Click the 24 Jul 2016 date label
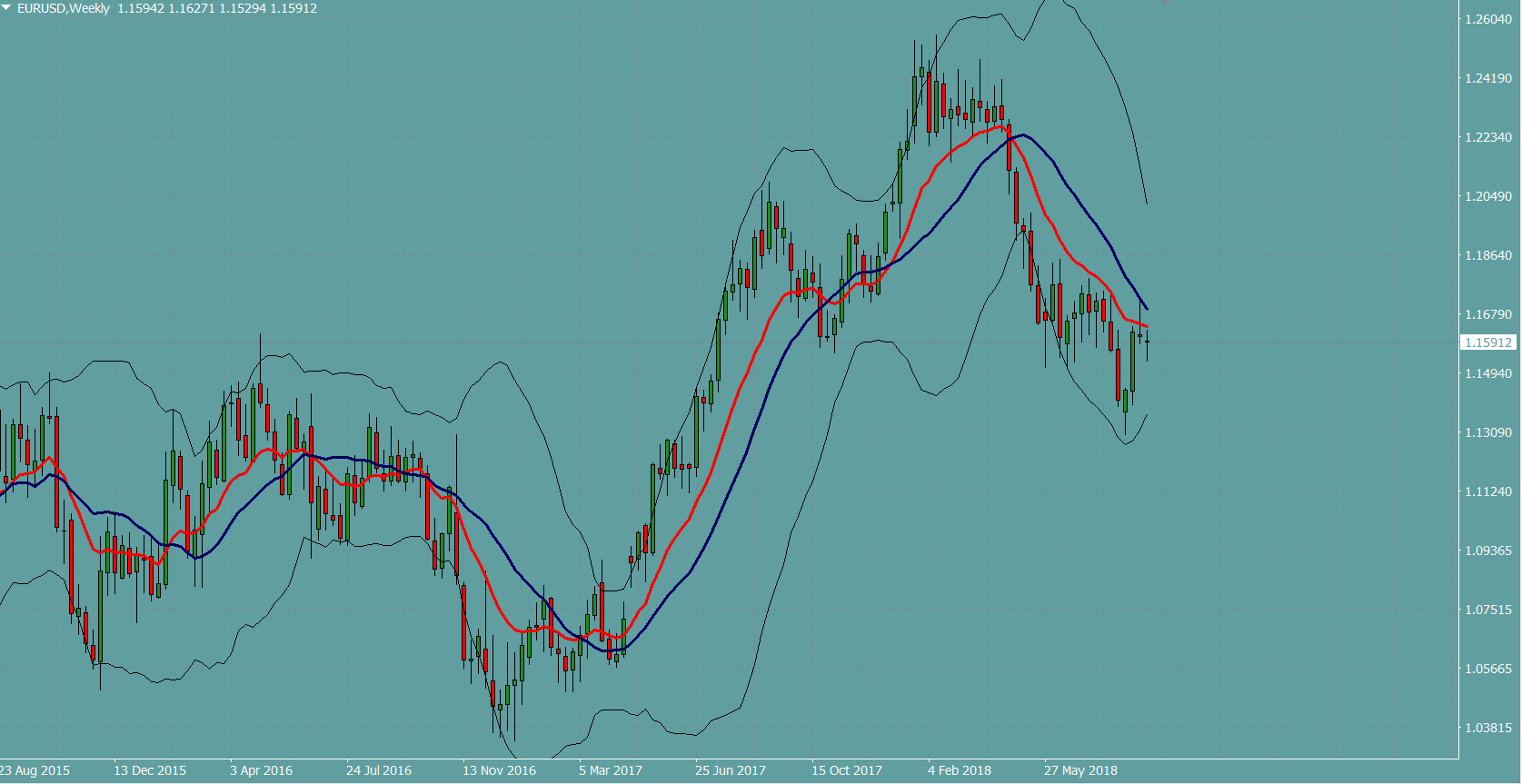 pyautogui.click(x=379, y=770)
